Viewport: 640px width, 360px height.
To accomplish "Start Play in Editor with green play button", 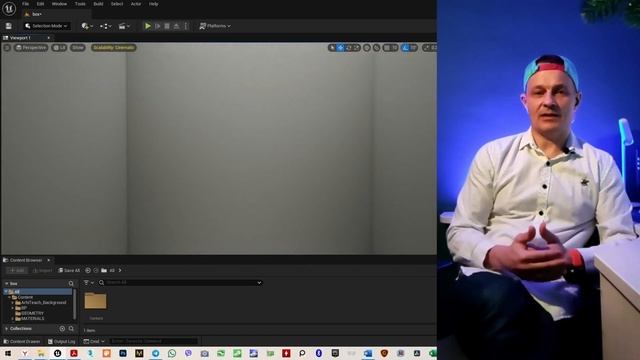I will pos(148,26).
